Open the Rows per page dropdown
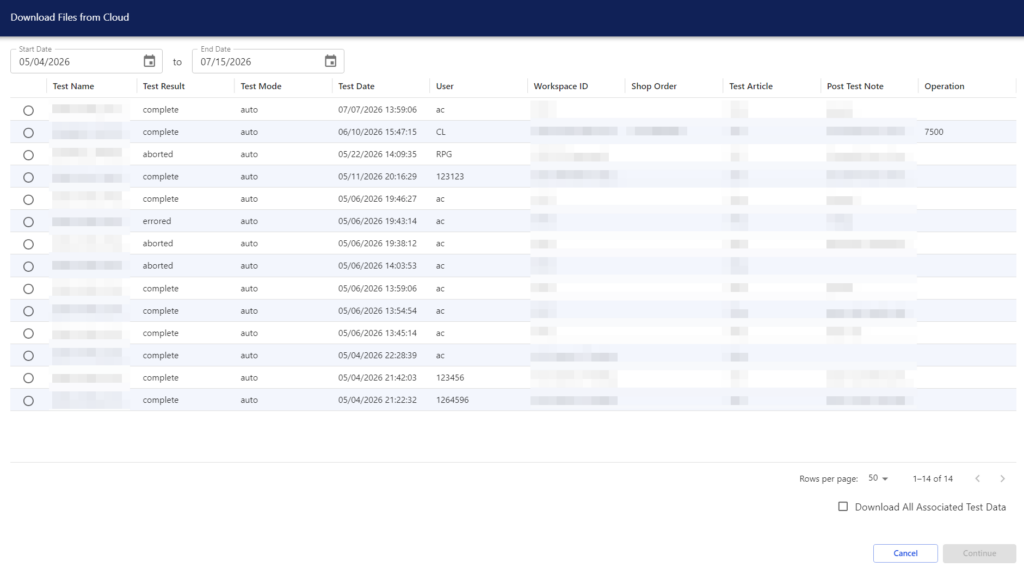Screen dimensions: 1024x567 pos(878,478)
